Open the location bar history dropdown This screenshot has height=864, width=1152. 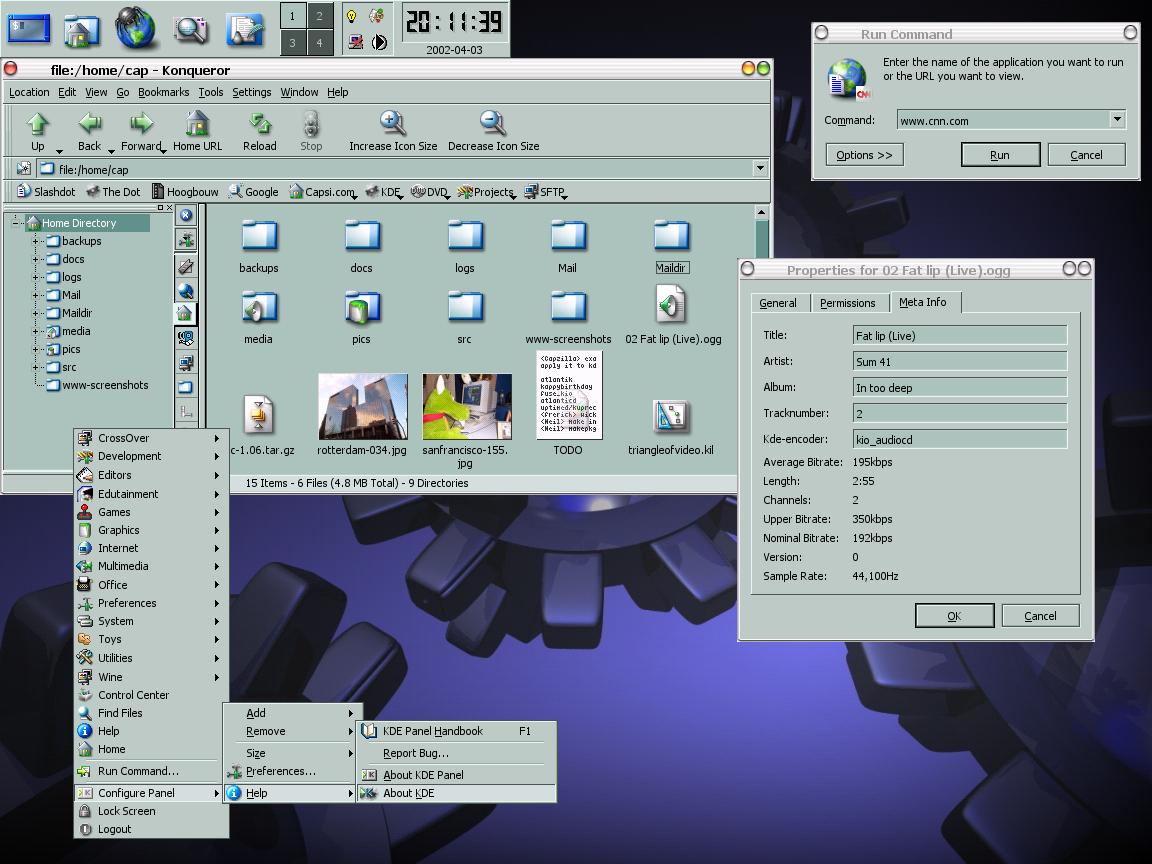[759, 169]
